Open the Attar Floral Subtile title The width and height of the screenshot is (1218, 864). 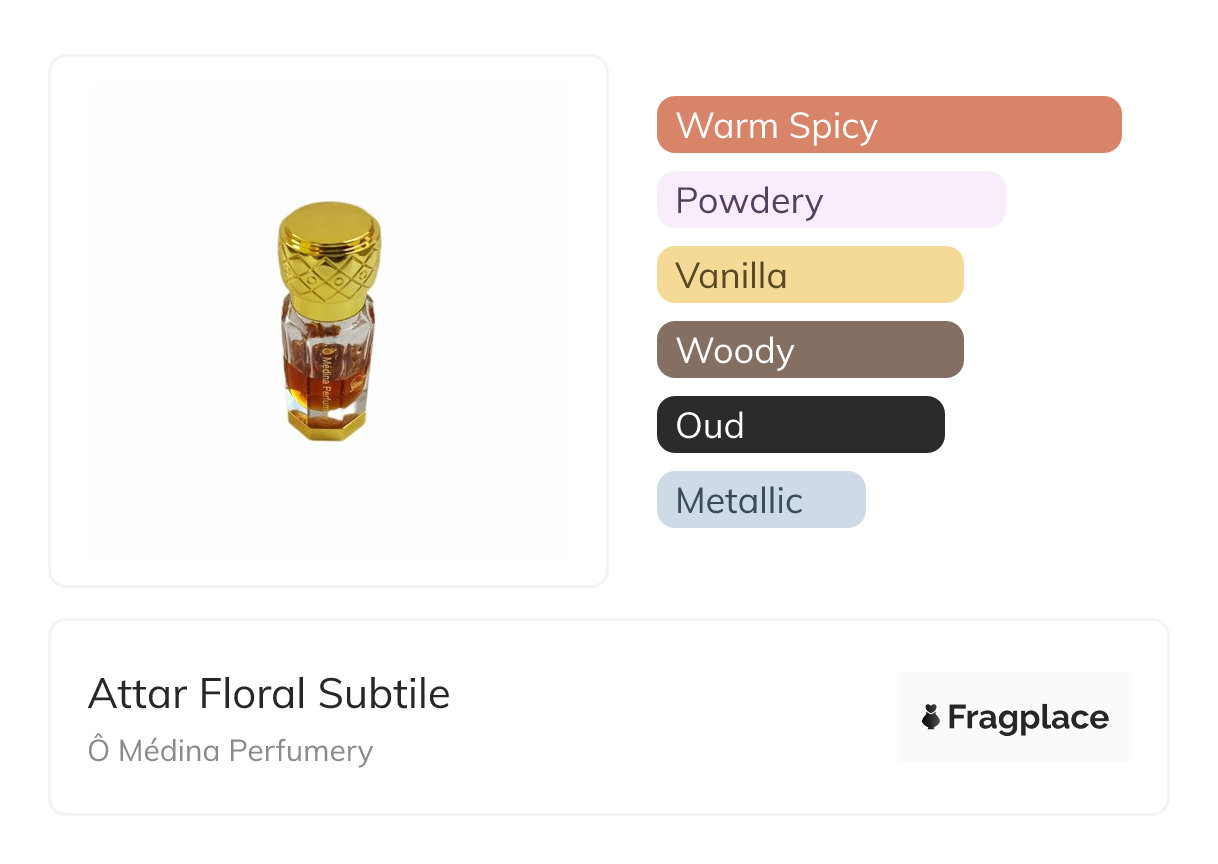click(269, 694)
